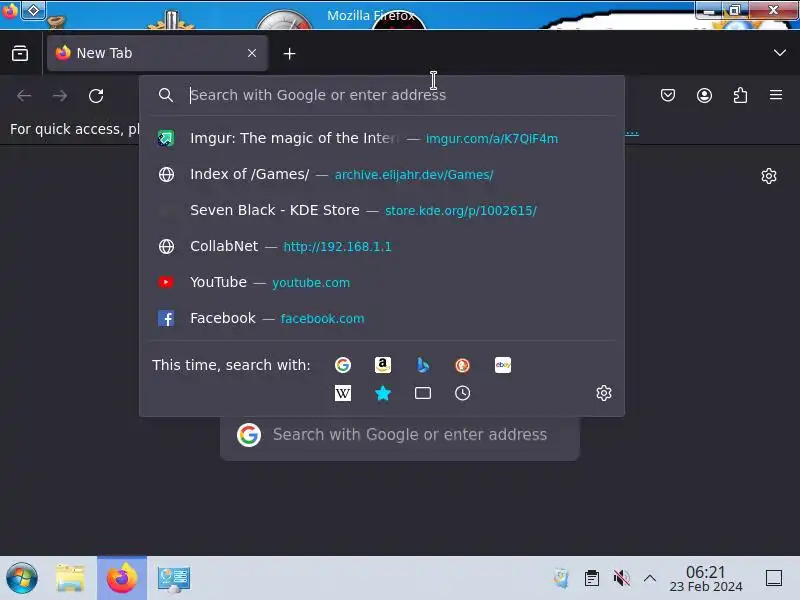Search bookmarks with the star icon
This screenshot has width=800, height=600.
(383, 393)
